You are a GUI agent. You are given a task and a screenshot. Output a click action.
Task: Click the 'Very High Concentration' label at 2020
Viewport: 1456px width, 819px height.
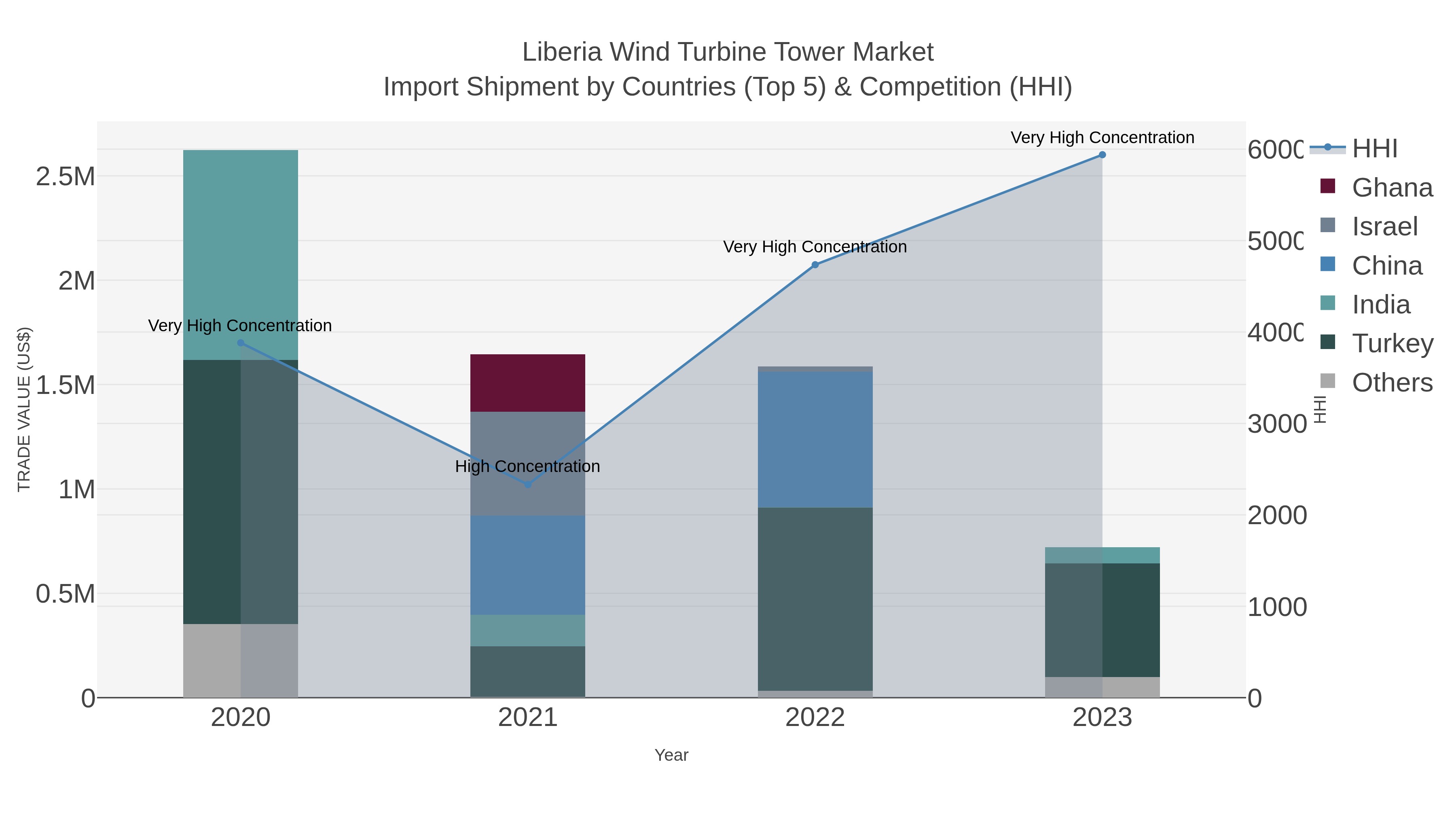(x=240, y=326)
